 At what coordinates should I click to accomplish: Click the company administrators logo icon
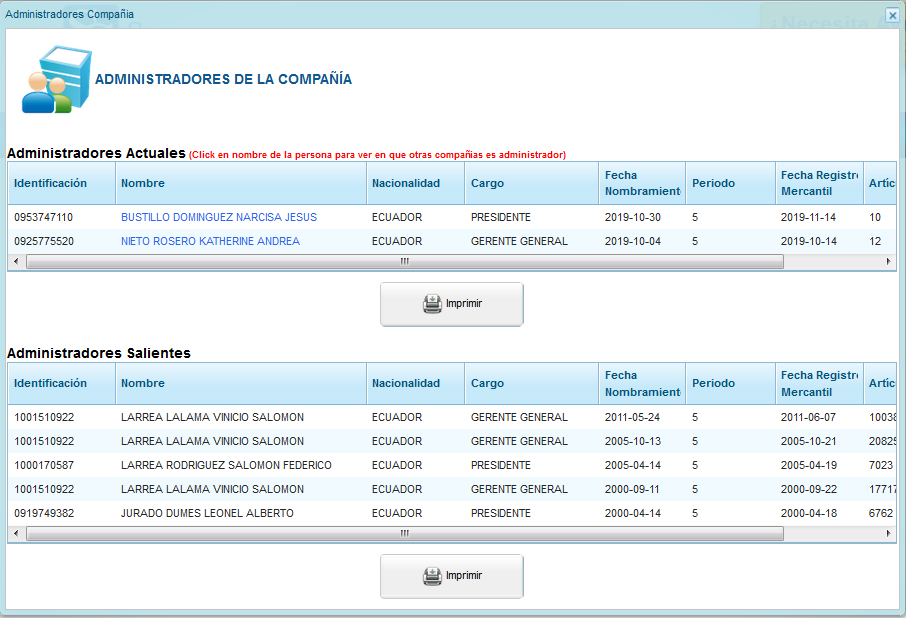click(48, 79)
